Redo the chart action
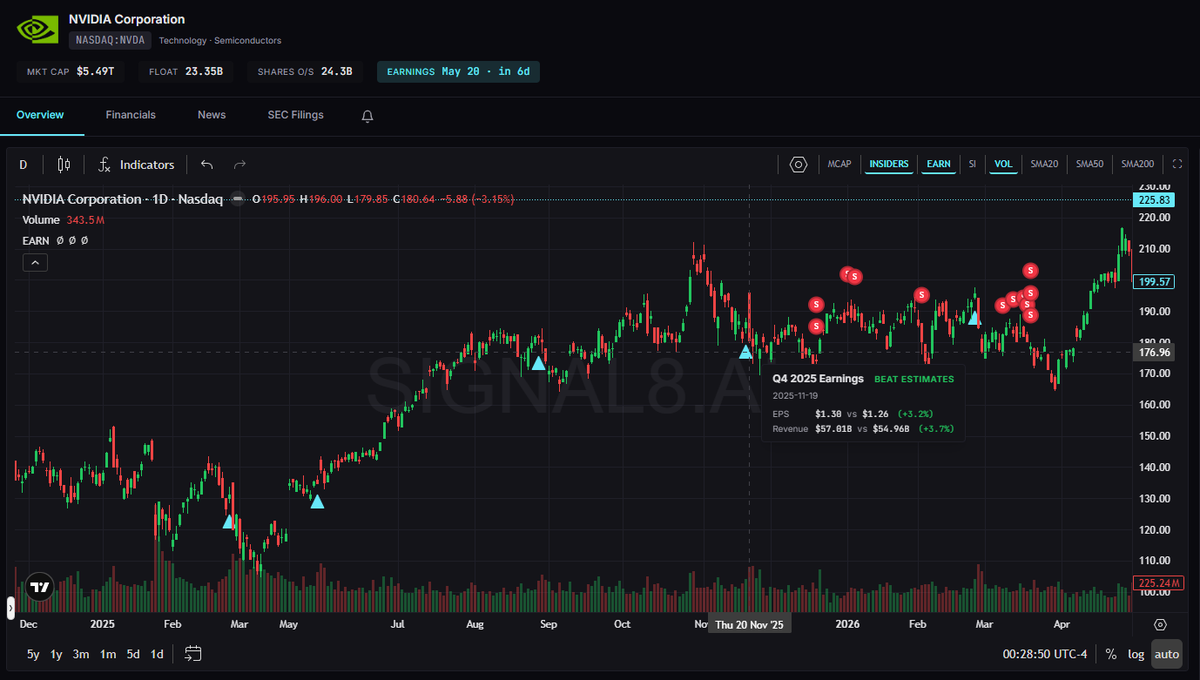Image resolution: width=1200 pixels, height=680 pixels. point(240,165)
